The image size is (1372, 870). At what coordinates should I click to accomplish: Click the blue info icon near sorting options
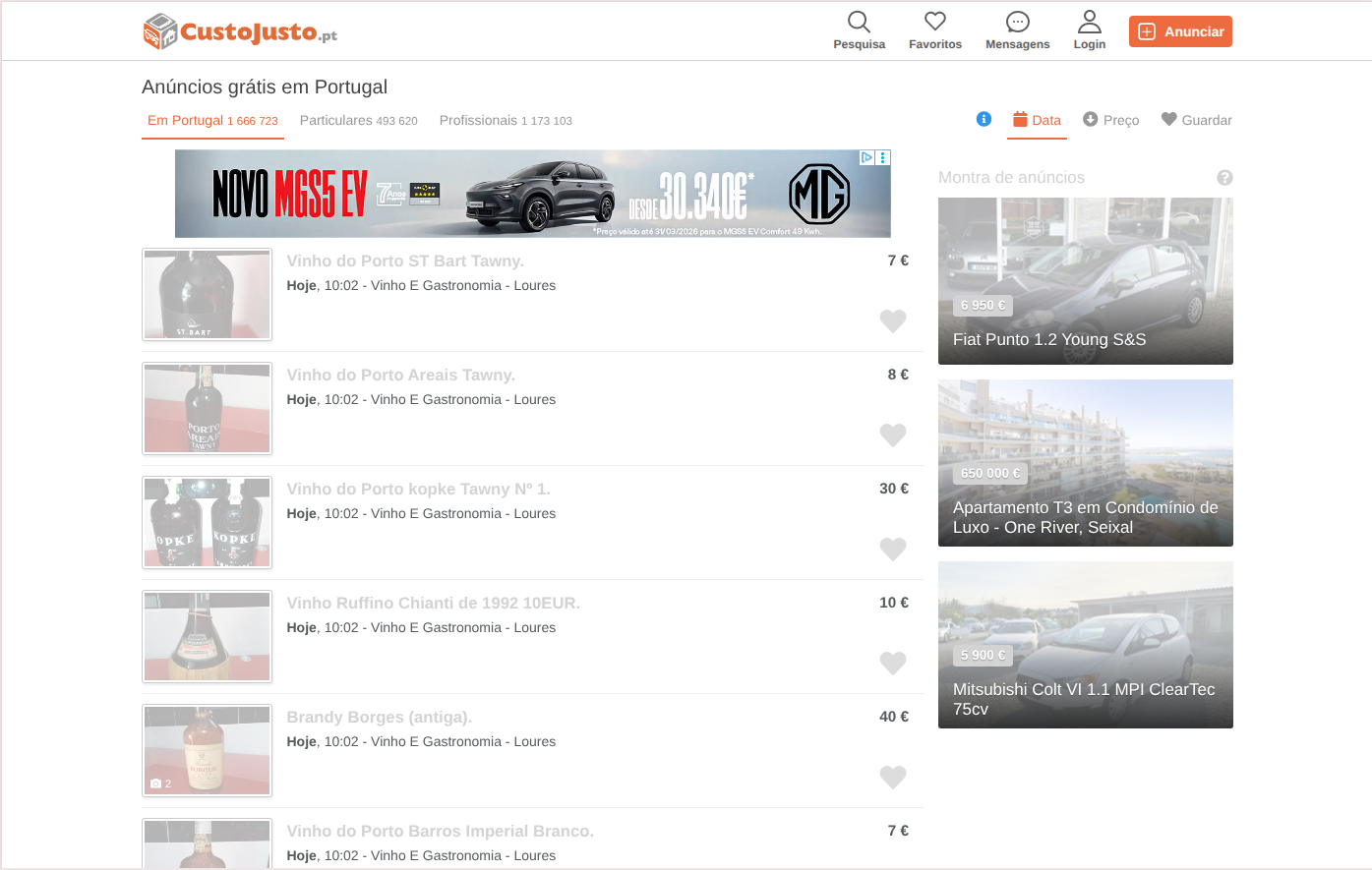tap(984, 119)
